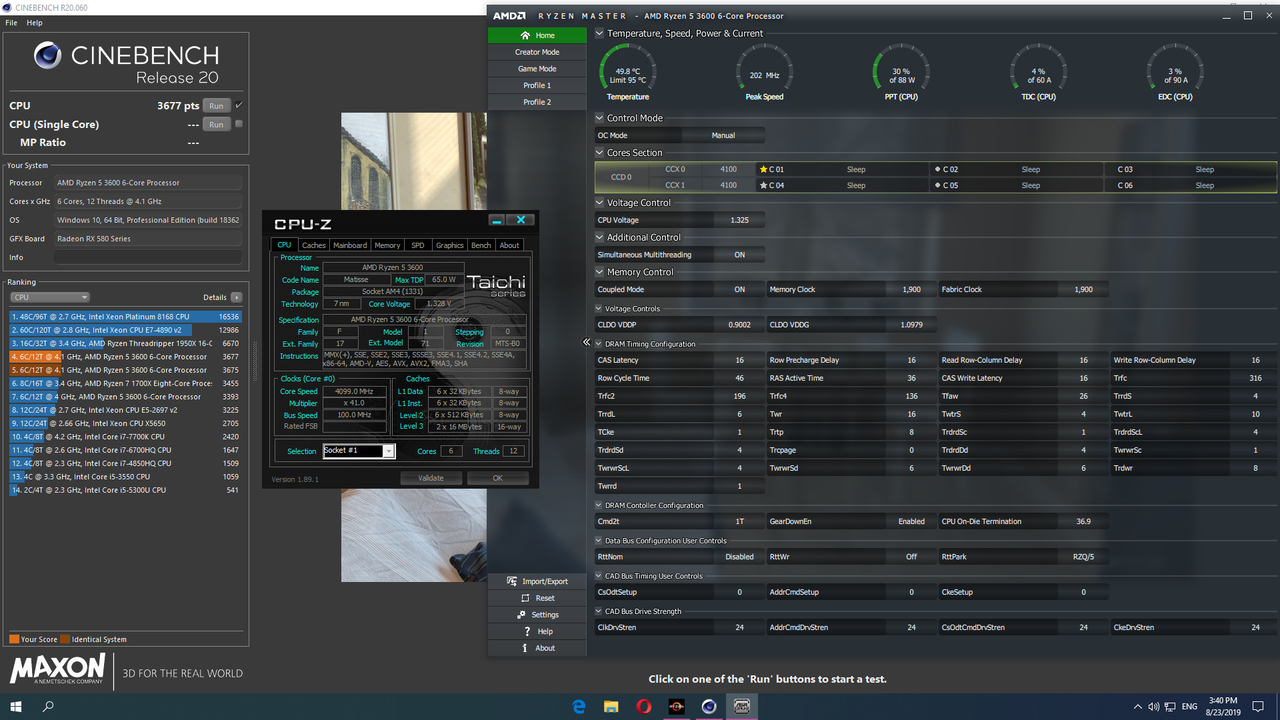This screenshot has width=1280, height=720.
Task: Collapse the Control Mode section
Action: point(599,118)
